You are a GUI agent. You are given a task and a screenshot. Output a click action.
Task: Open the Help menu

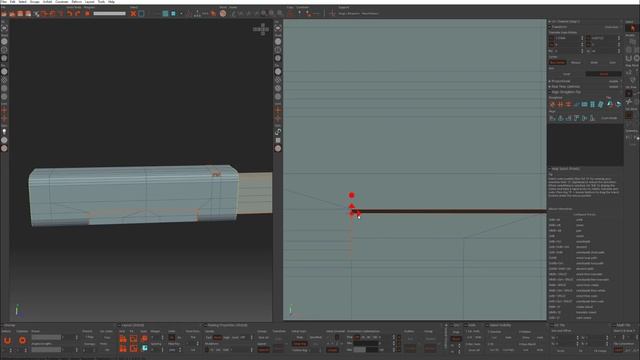pyautogui.click(x=111, y=2)
